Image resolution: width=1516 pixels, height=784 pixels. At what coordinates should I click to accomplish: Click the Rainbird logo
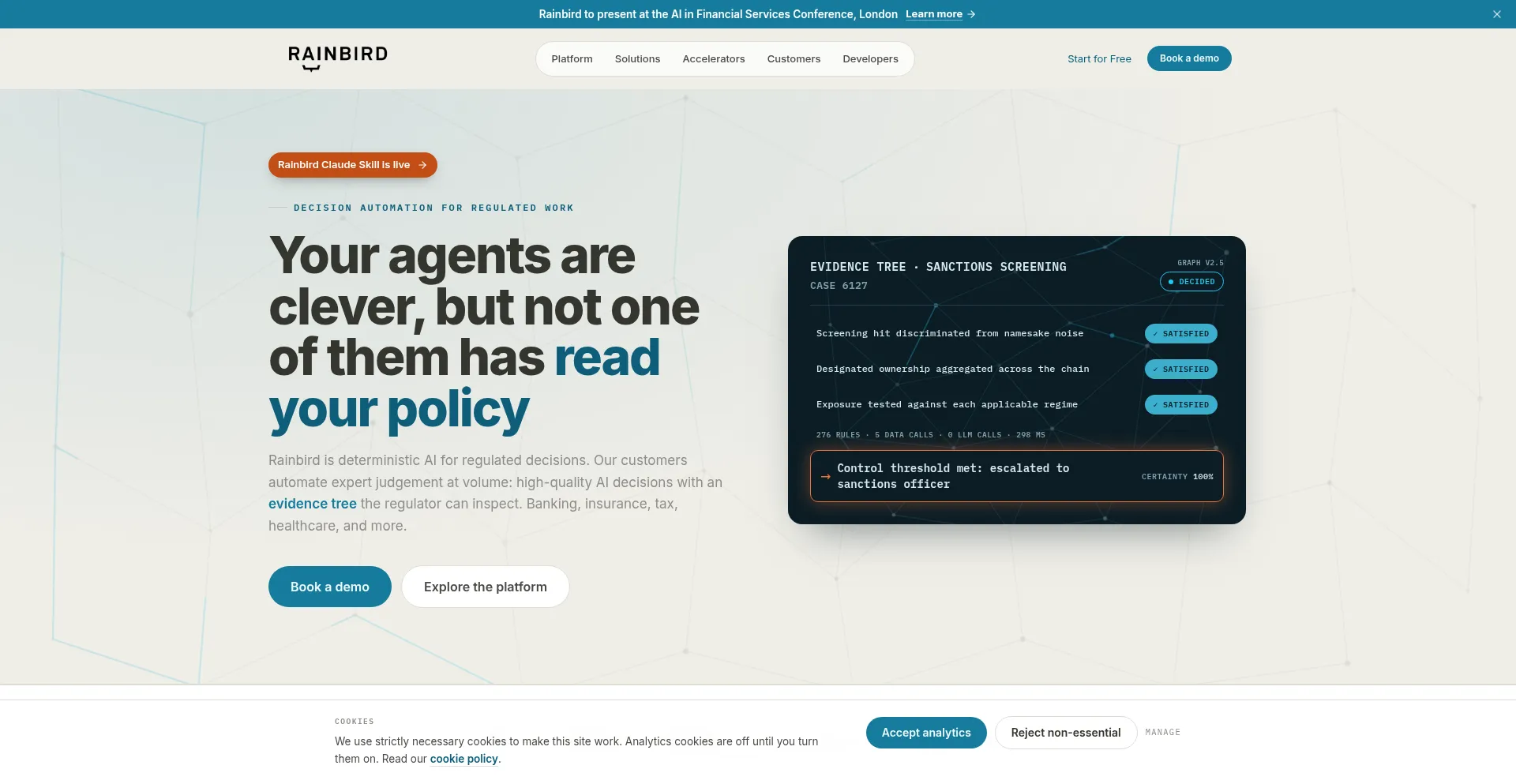[x=338, y=58]
